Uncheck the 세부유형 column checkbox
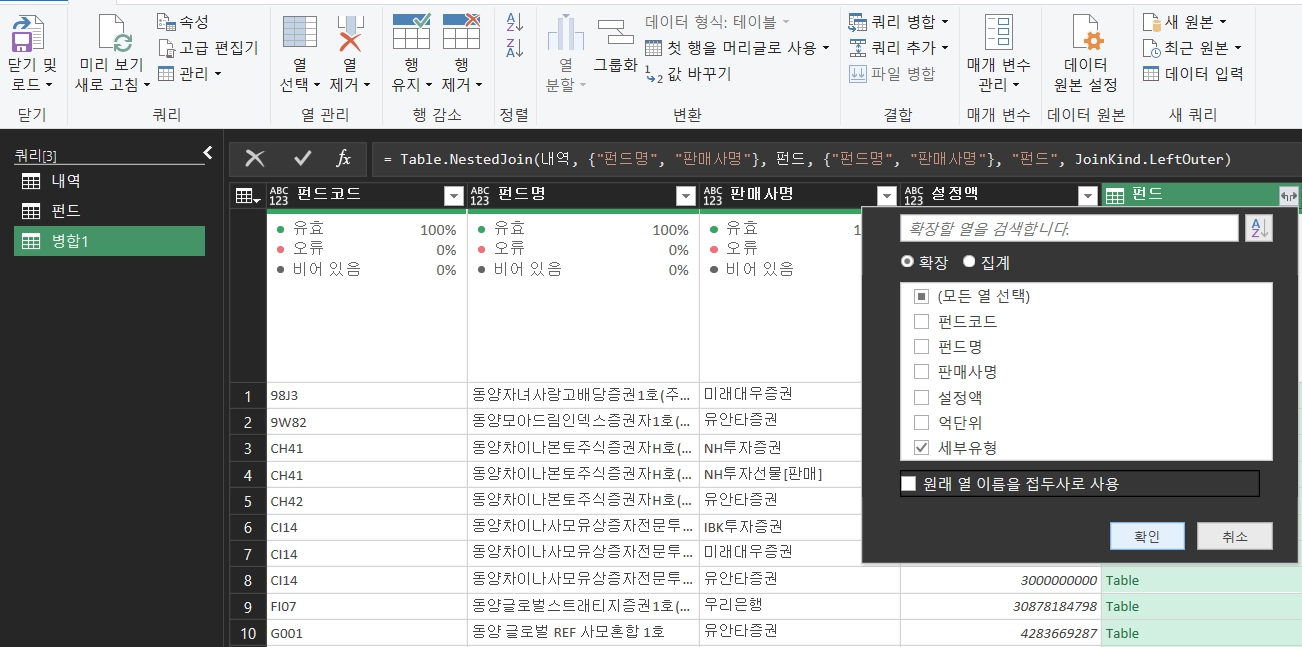This screenshot has height=647, width=1302. 921,447
